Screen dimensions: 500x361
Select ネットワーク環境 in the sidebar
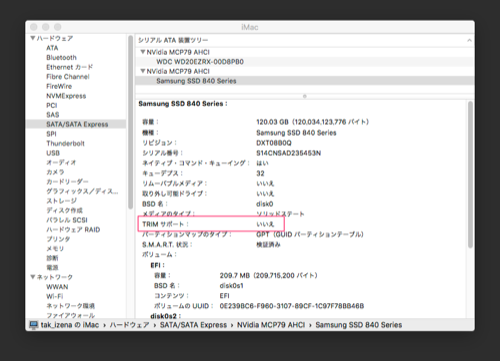coord(70,306)
